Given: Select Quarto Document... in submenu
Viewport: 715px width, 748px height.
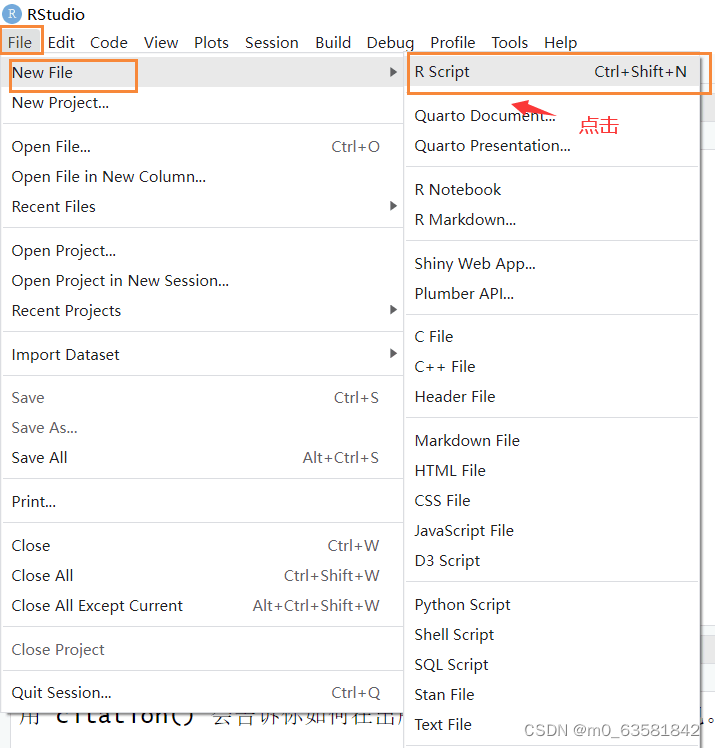Looking at the screenshot, I should click(552, 116).
